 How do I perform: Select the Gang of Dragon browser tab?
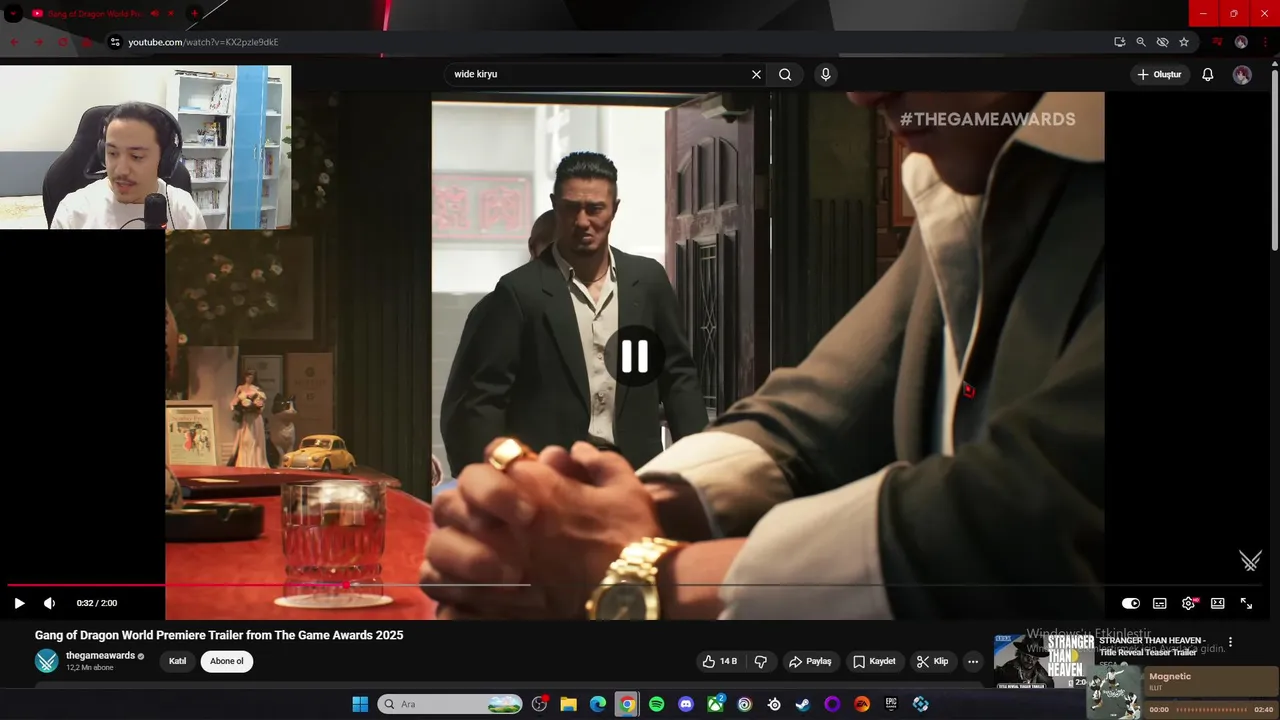coord(95,14)
